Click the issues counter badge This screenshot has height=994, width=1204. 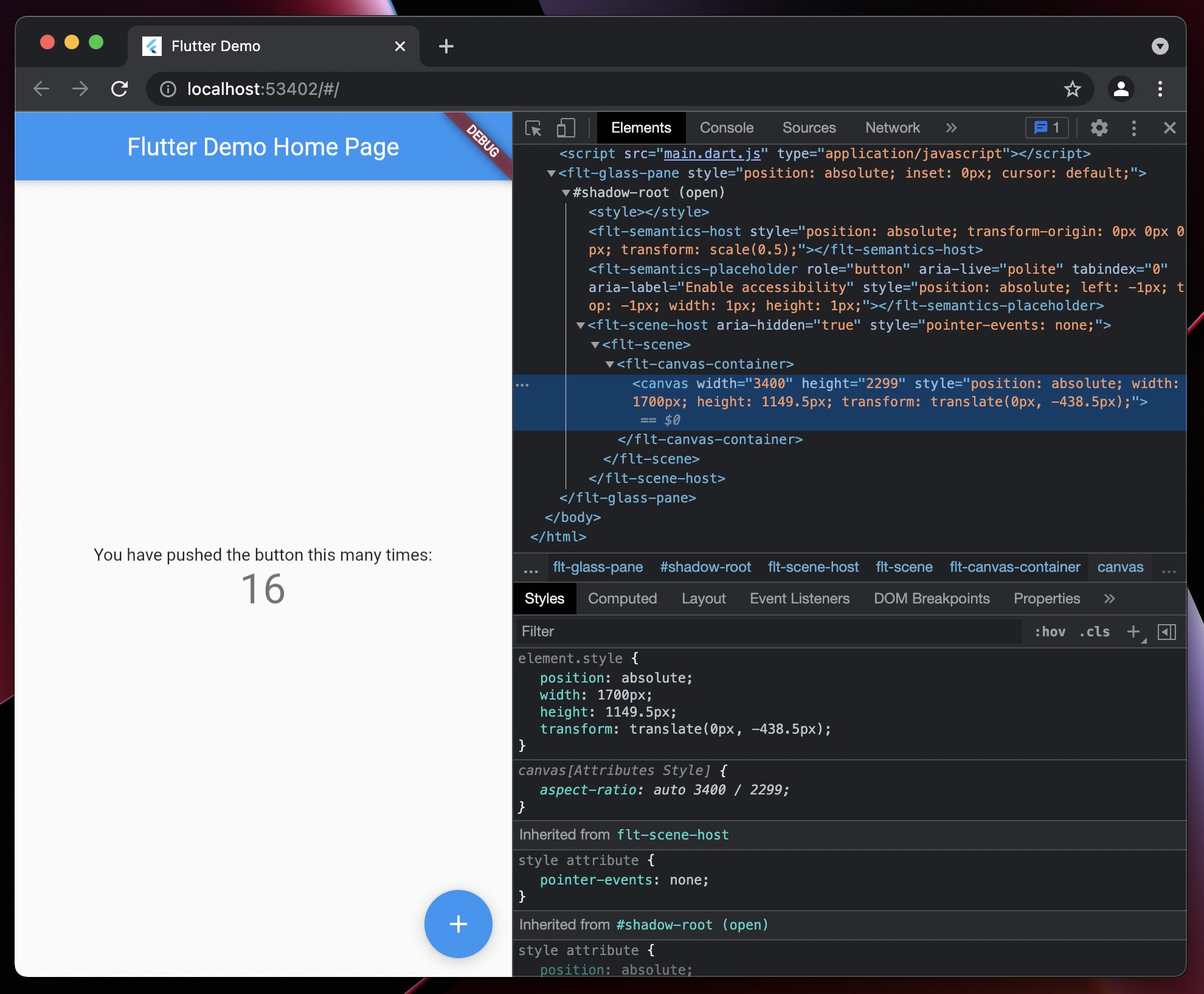tap(1047, 128)
